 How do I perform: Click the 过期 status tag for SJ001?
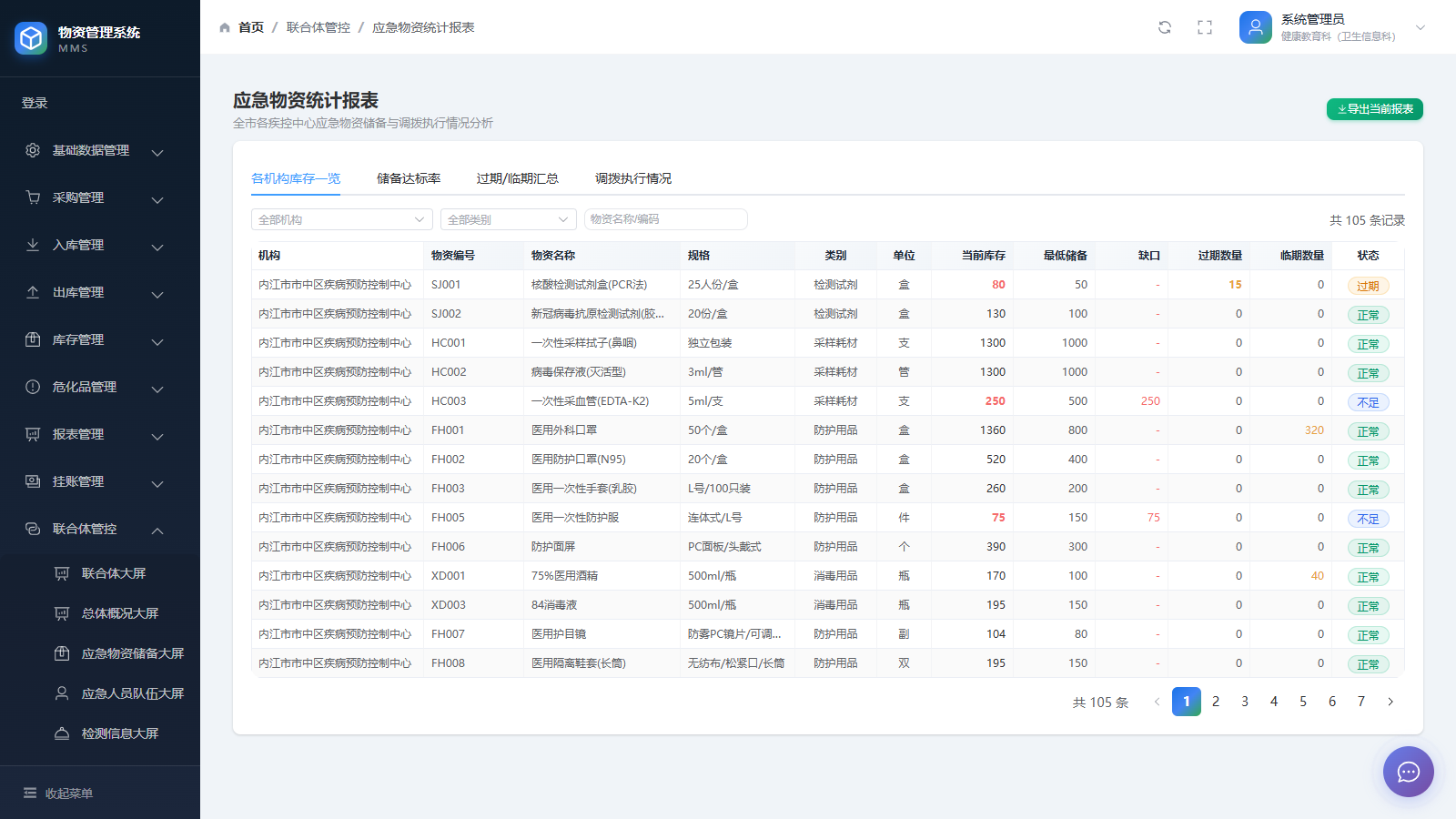click(1368, 286)
